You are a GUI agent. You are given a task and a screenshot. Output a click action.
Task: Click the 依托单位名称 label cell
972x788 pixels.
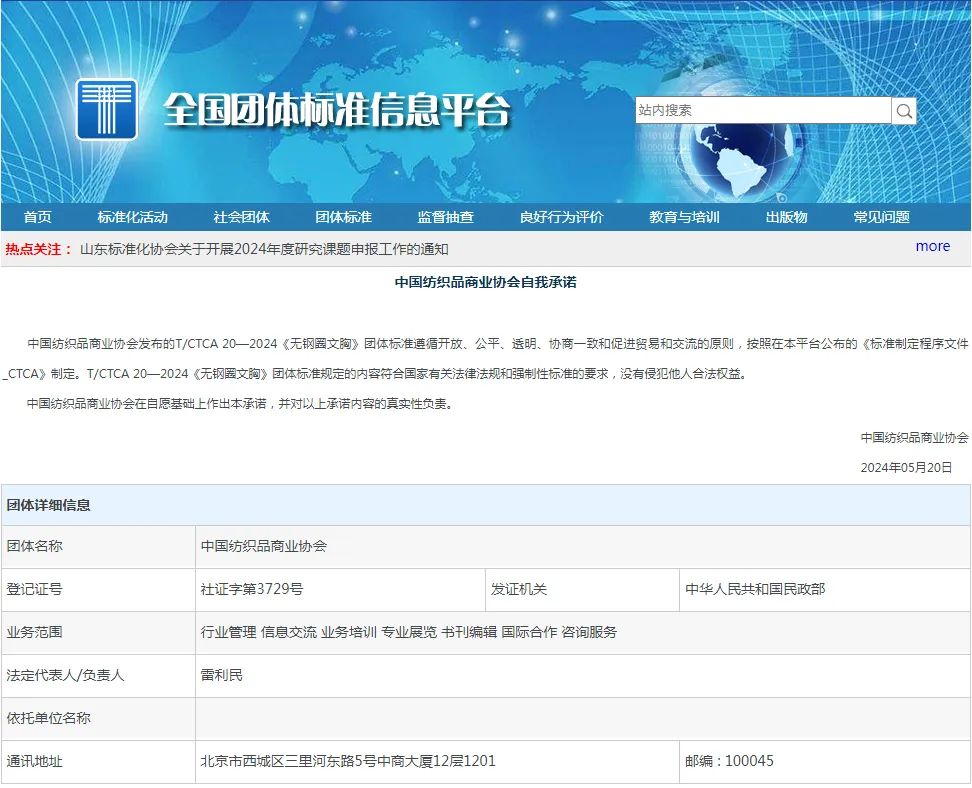pyautogui.click(x=98, y=718)
